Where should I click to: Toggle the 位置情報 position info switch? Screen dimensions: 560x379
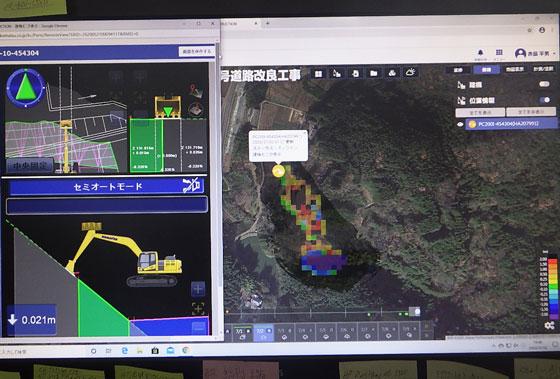545,100
